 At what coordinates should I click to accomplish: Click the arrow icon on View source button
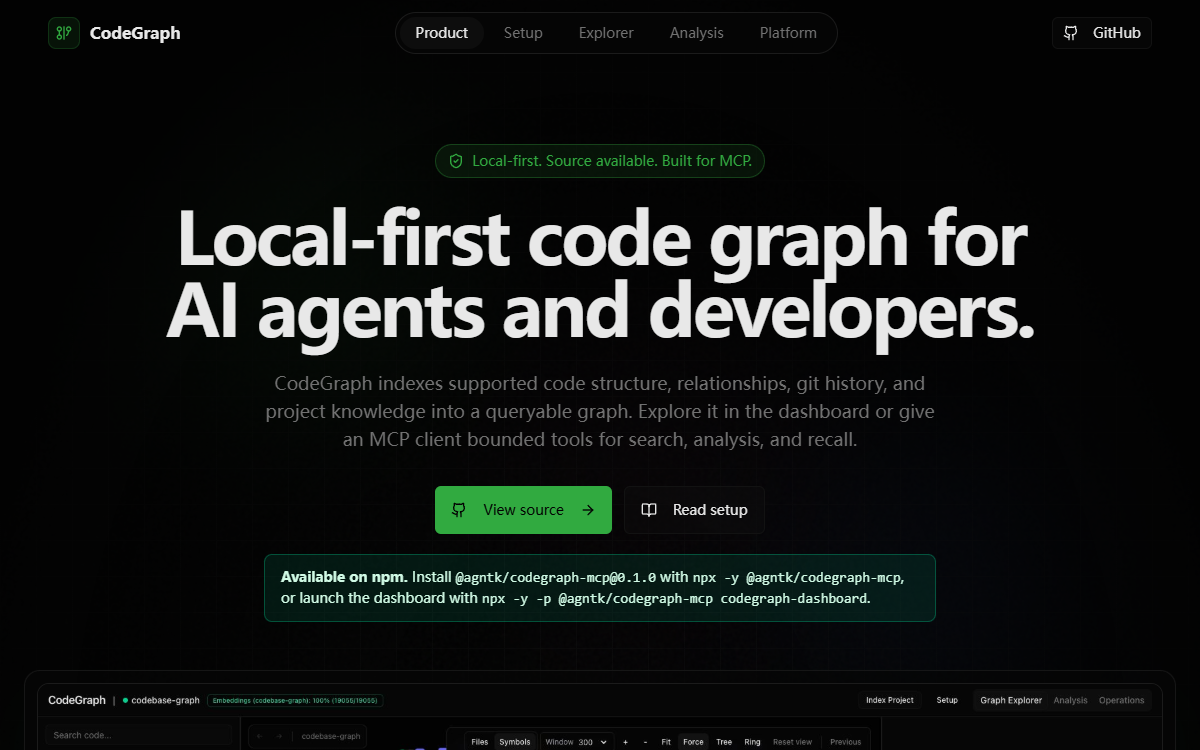588,510
